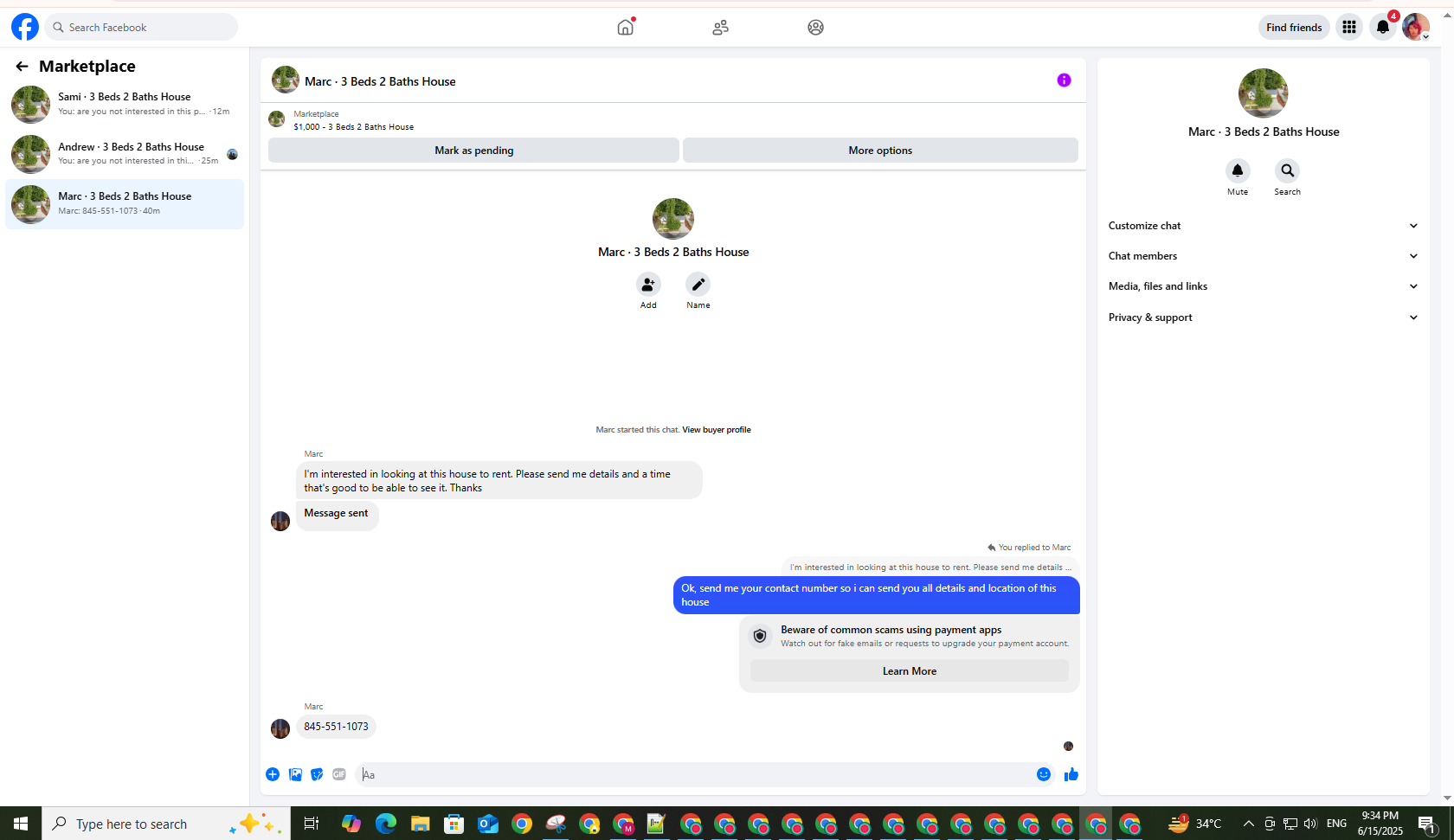Focus the Search Facebook field
The height and width of the screenshot is (840, 1454).
pyautogui.click(x=142, y=27)
